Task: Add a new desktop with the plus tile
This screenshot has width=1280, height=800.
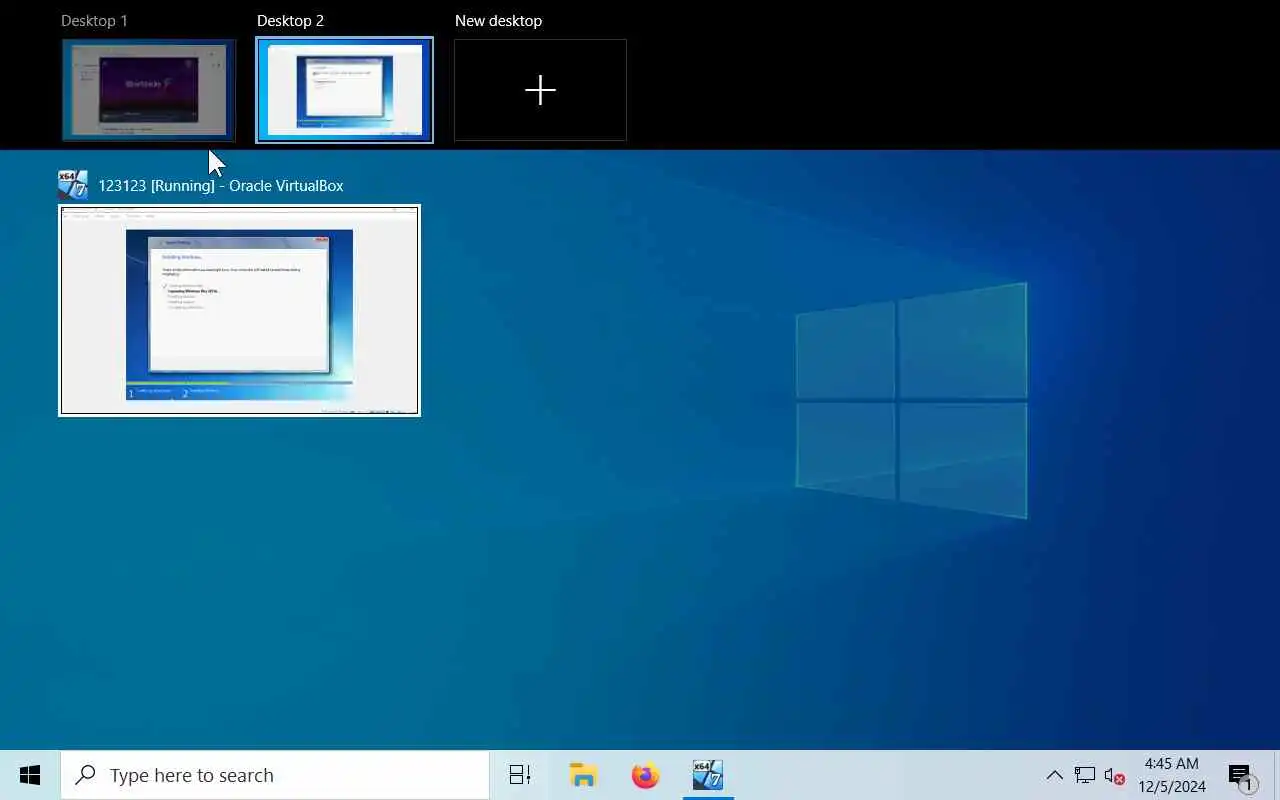Action: (x=540, y=90)
